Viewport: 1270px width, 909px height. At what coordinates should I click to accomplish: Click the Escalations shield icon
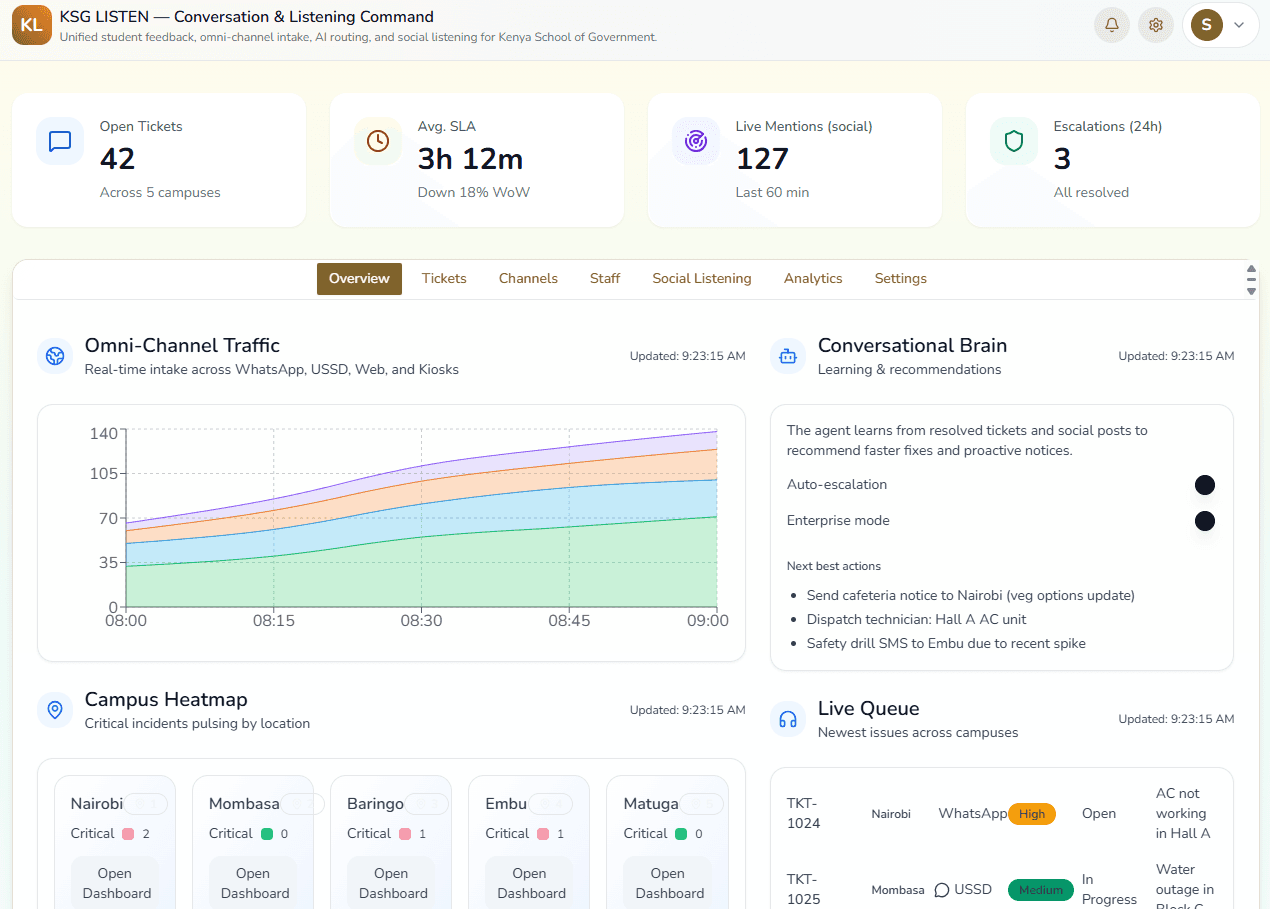[1014, 141]
